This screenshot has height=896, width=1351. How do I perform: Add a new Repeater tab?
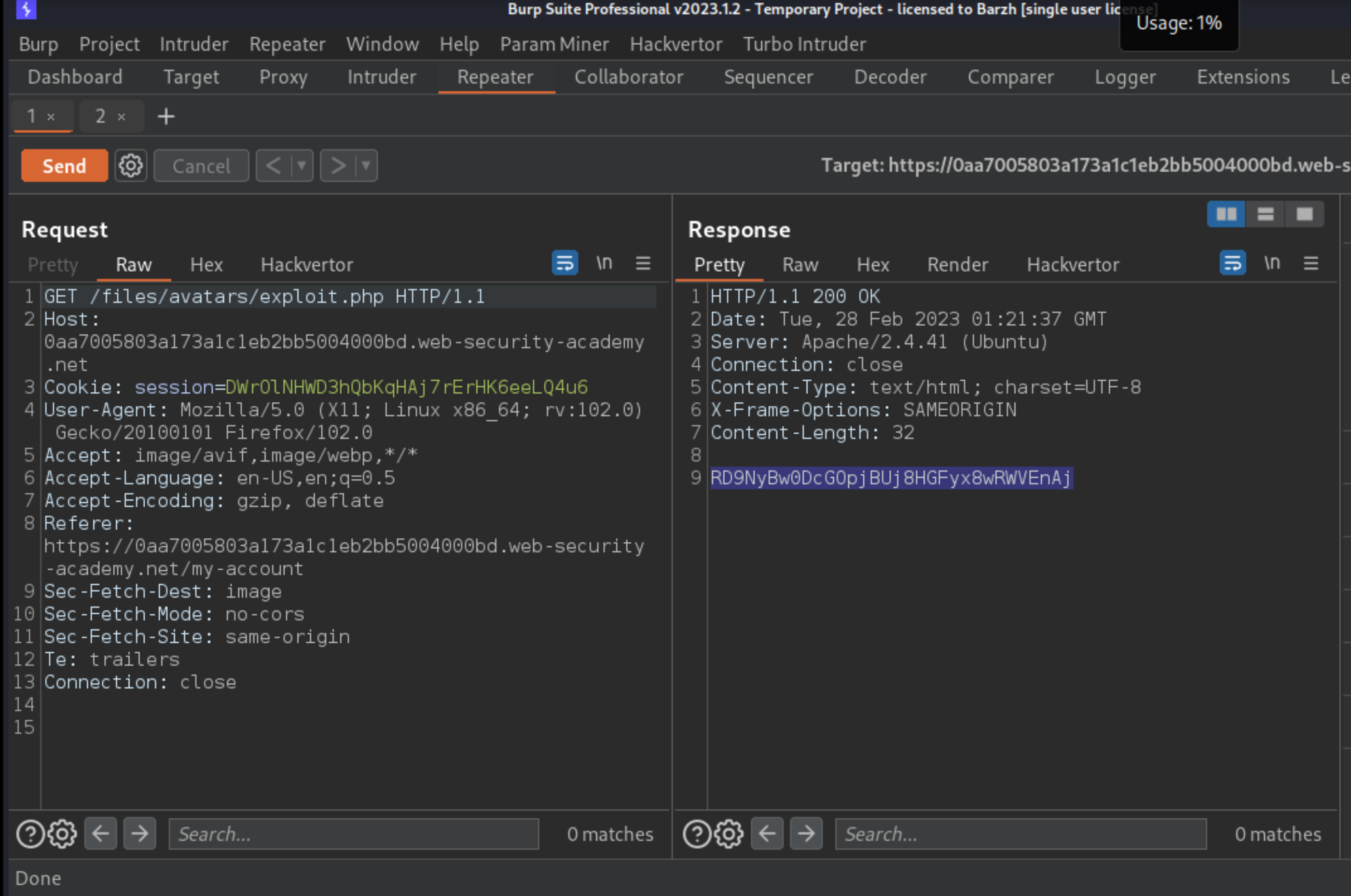pyautogui.click(x=165, y=117)
